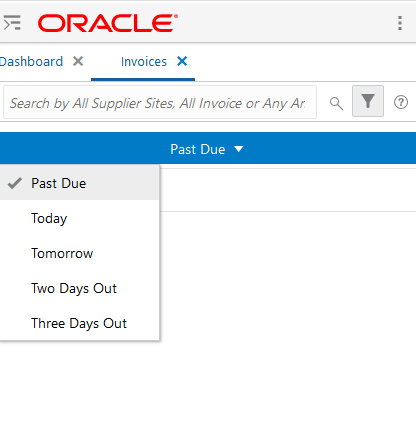Pick the Three Days Out option
Screen dimensions: 416x421
(79, 323)
